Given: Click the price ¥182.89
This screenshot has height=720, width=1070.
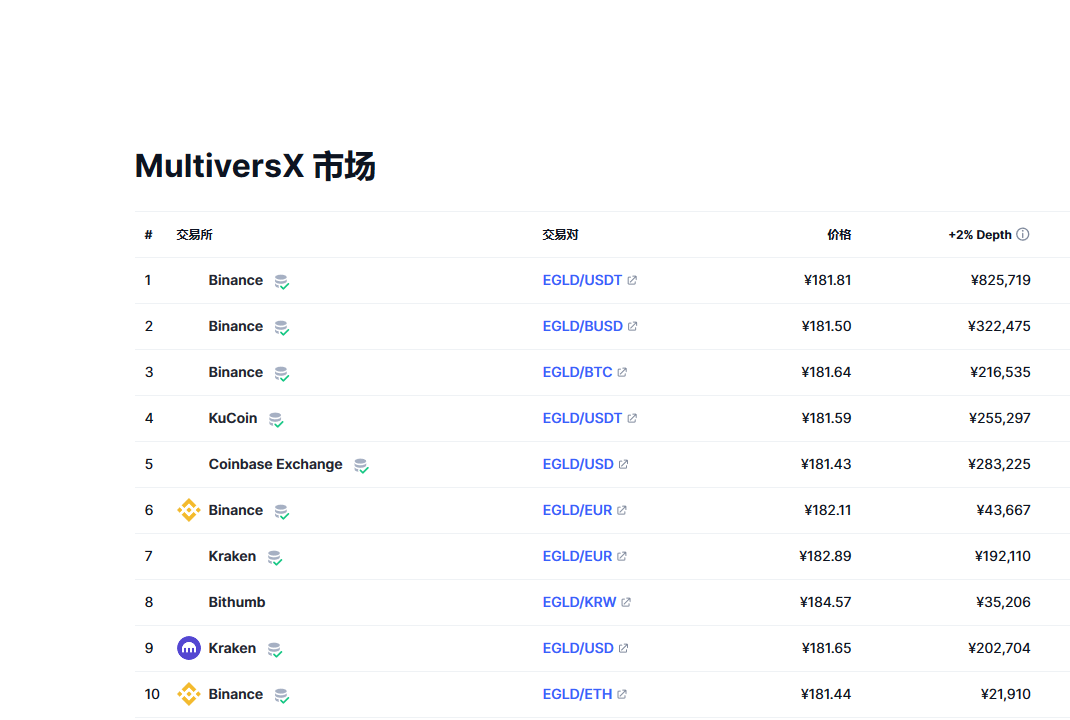Looking at the screenshot, I should (x=825, y=556).
